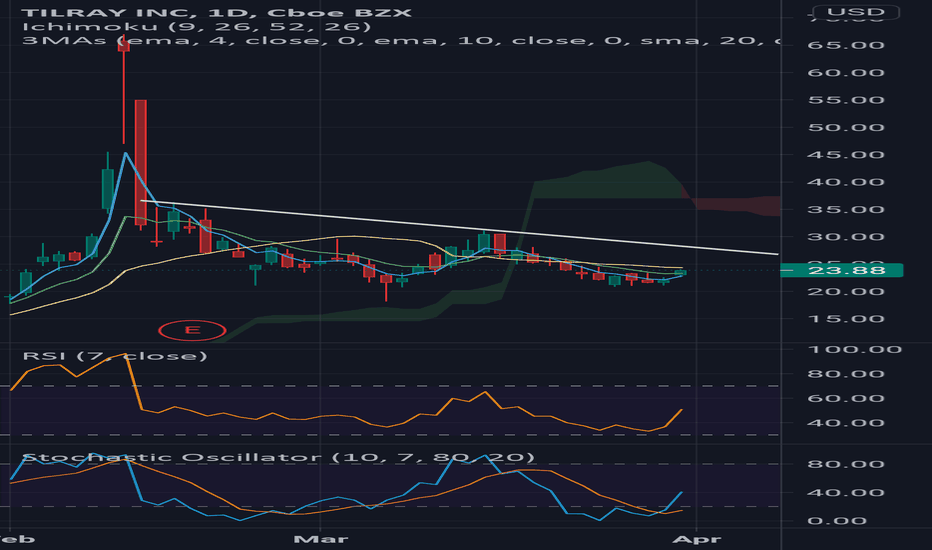Click the 15.00 price axis label
Image resolution: width=932 pixels, height=550 pixels.
coord(846,319)
